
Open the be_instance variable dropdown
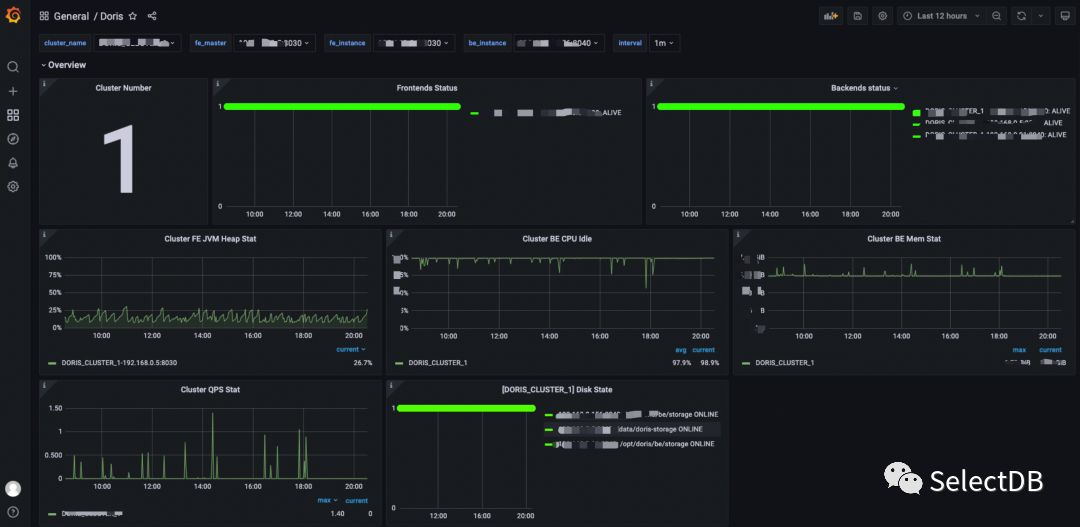point(559,43)
